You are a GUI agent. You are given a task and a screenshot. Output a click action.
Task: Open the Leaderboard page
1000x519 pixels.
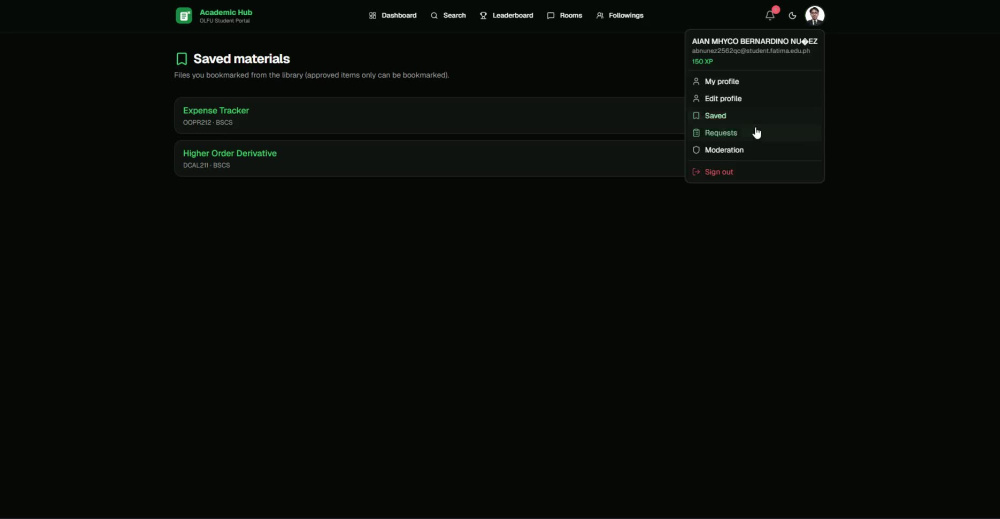(x=506, y=15)
